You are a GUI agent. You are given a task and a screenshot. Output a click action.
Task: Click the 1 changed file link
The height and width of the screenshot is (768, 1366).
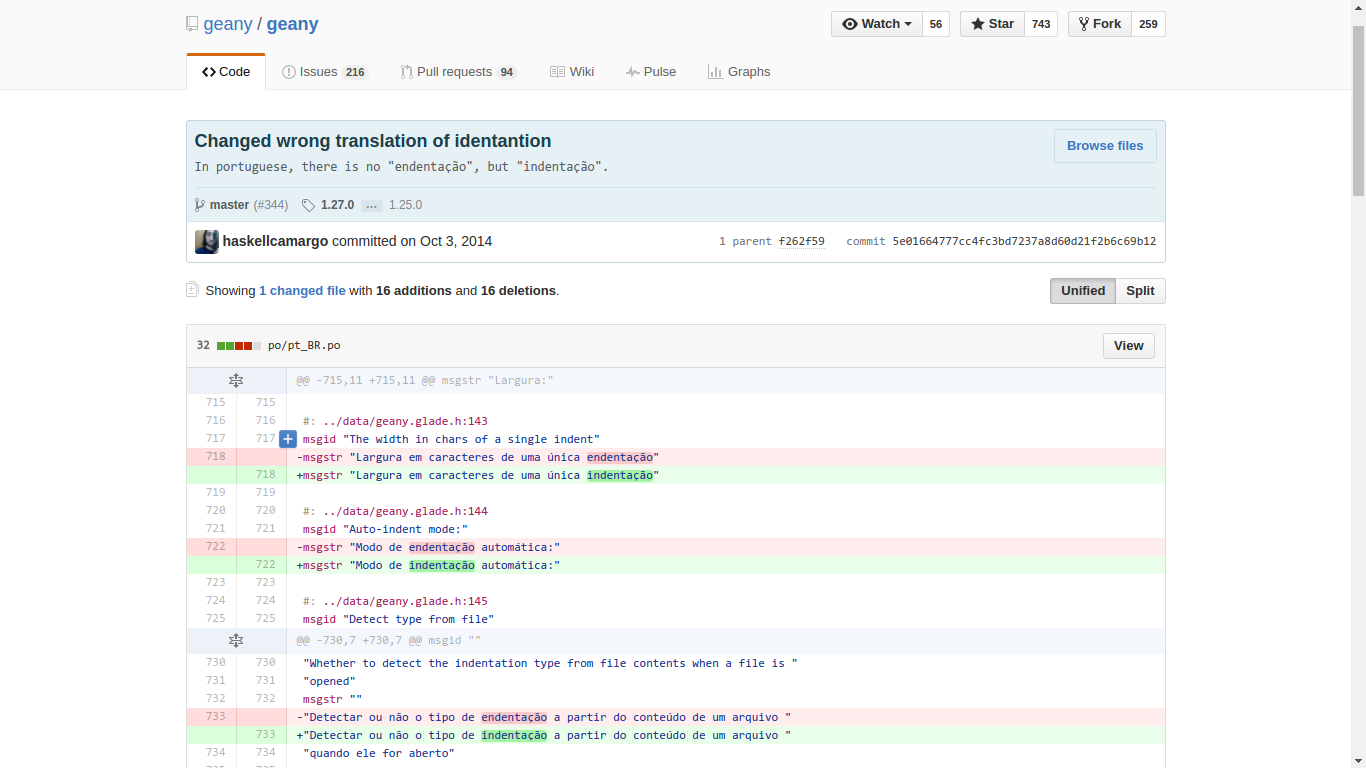(x=302, y=291)
